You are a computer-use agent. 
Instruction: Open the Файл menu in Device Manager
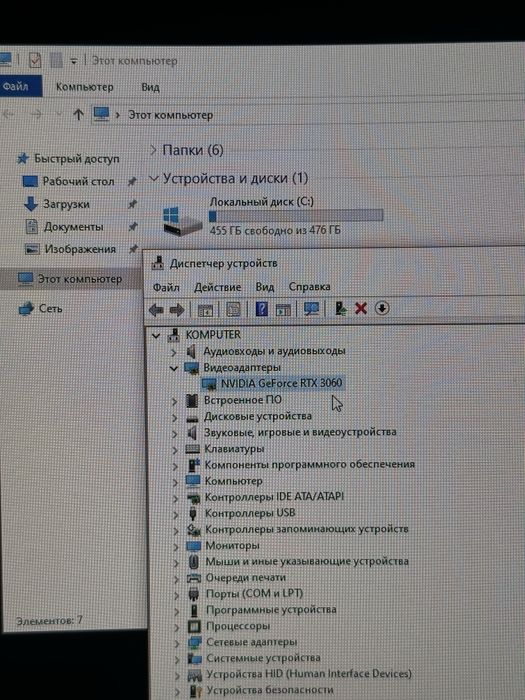pyautogui.click(x=166, y=287)
